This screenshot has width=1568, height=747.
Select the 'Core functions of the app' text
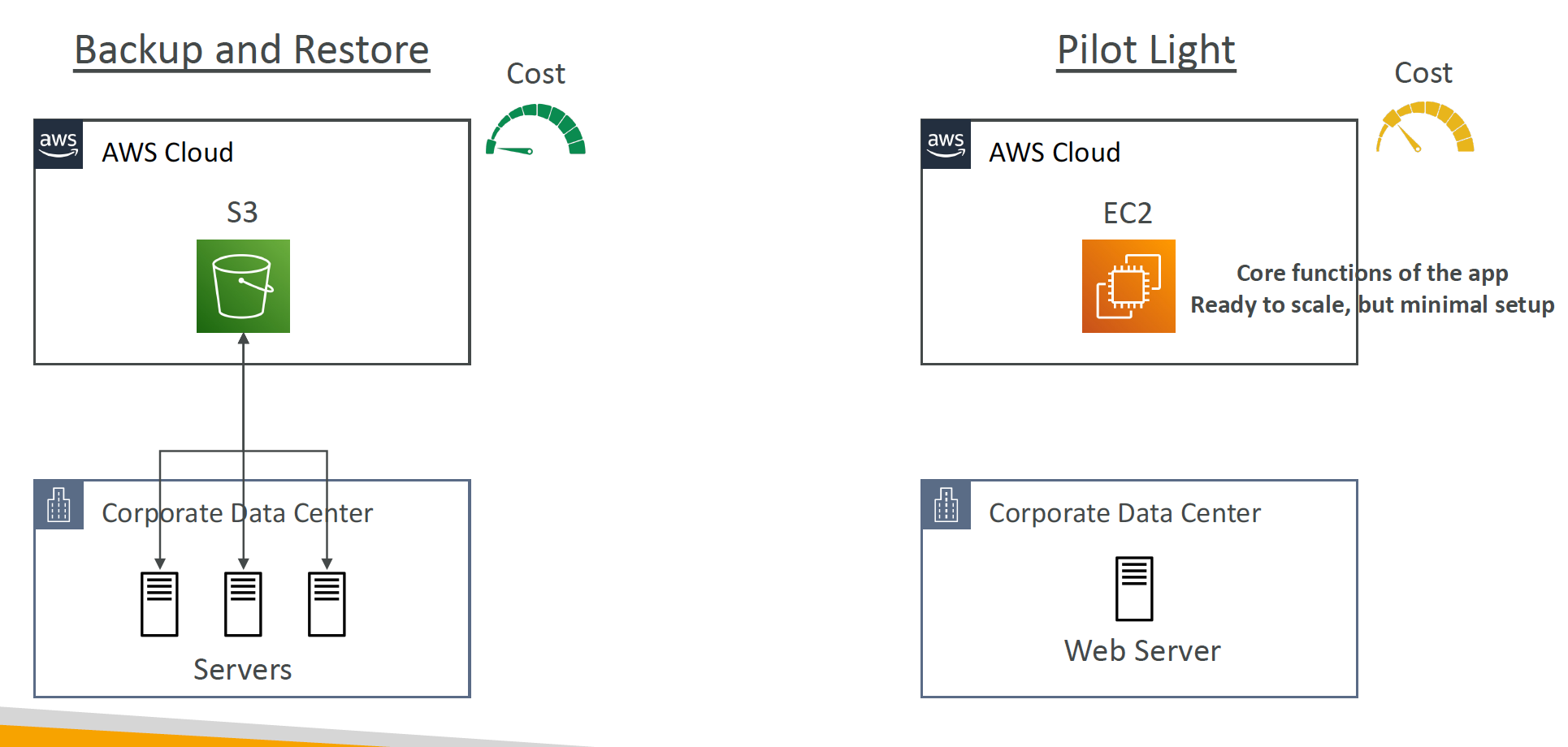(x=1372, y=274)
